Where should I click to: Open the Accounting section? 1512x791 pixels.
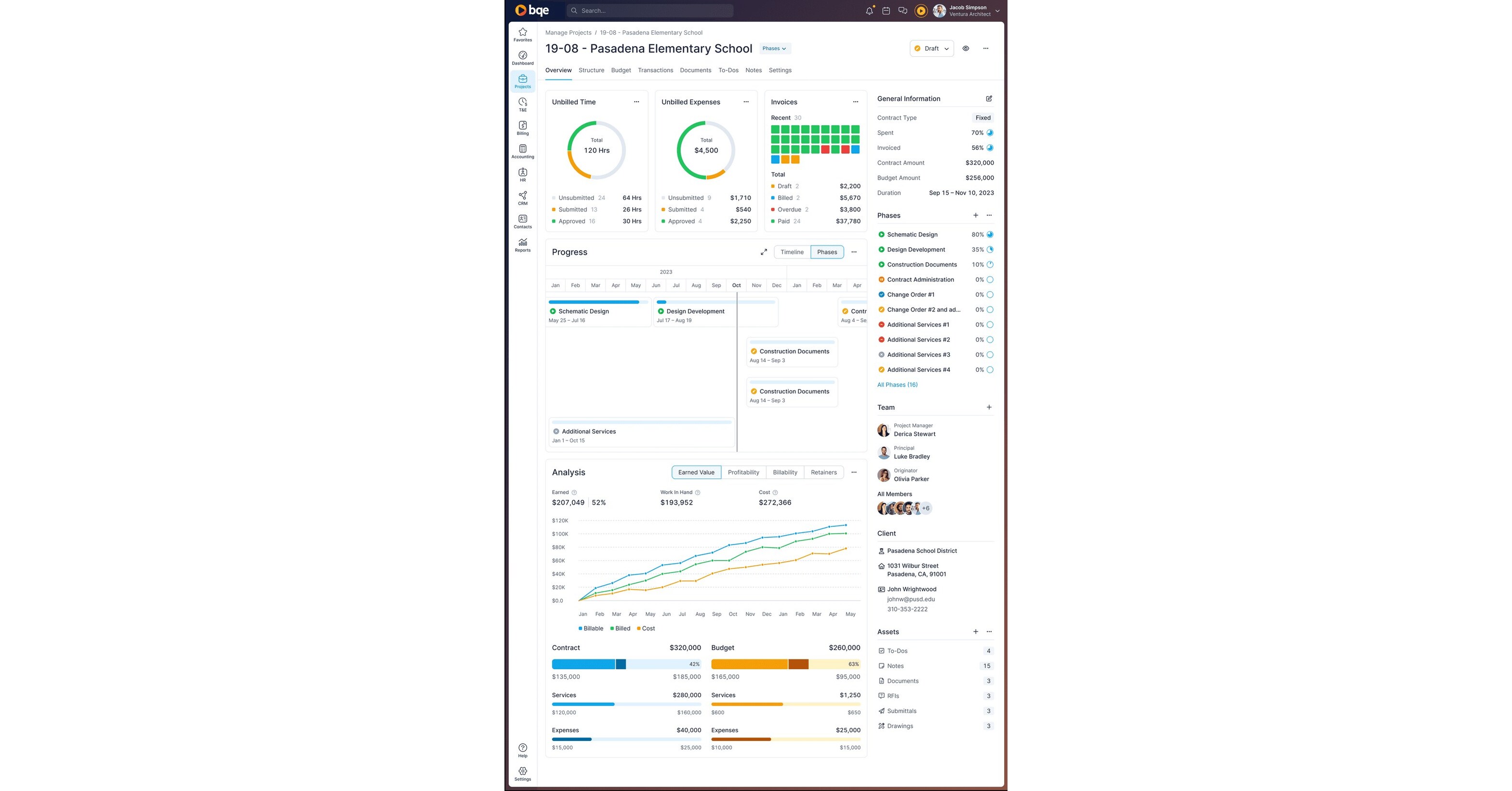click(x=522, y=151)
